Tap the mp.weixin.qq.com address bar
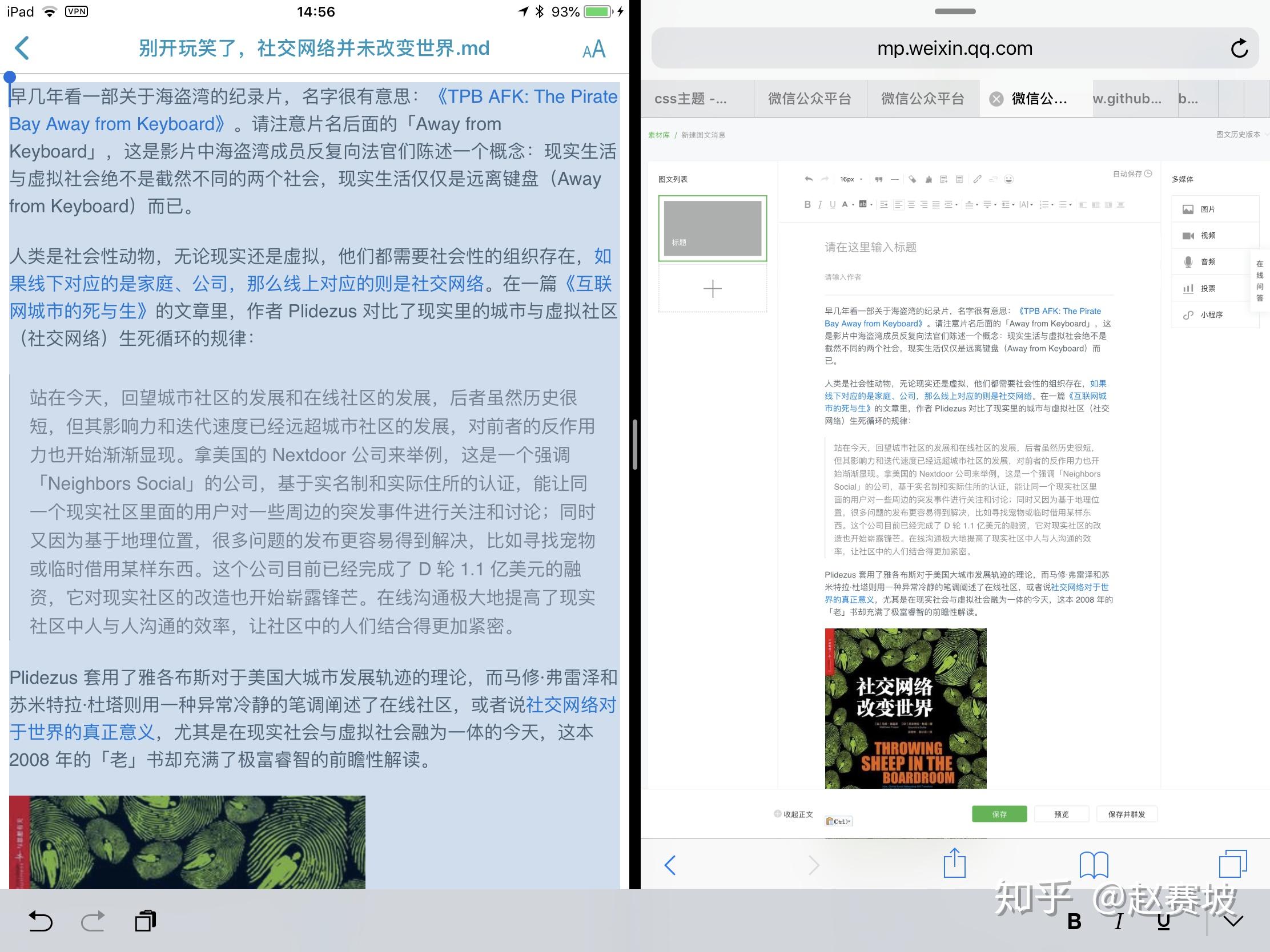The width and height of the screenshot is (1270, 952). (x=955, y=48)
